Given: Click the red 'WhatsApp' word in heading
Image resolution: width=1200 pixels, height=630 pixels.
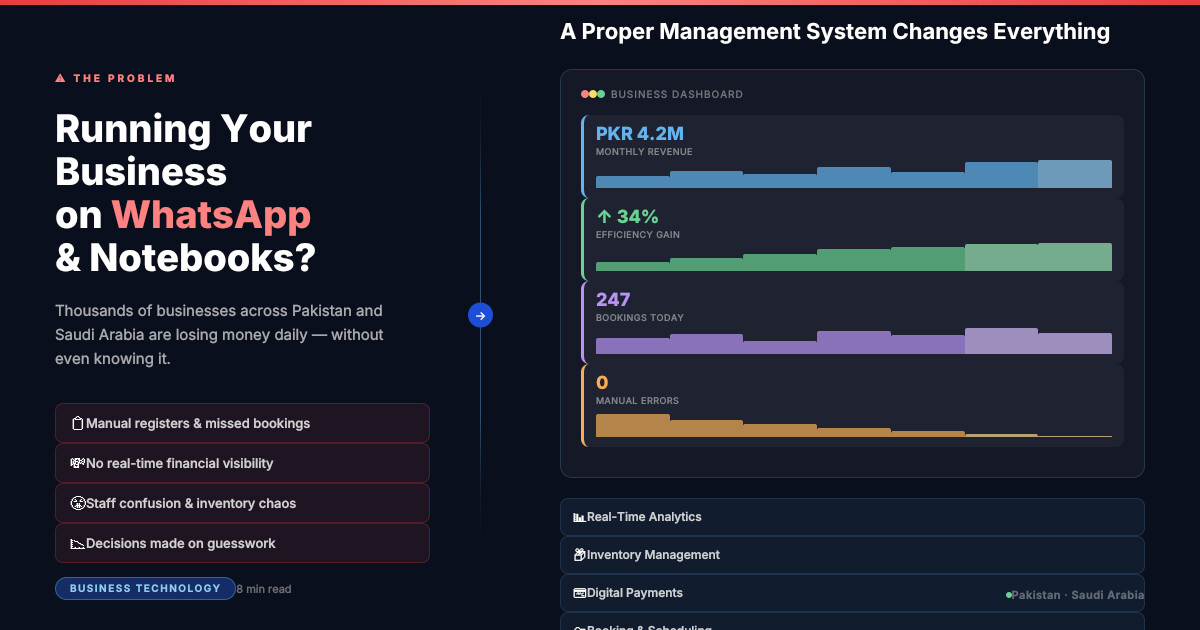Looking at the screenshot, I should [x=211, y=215].
